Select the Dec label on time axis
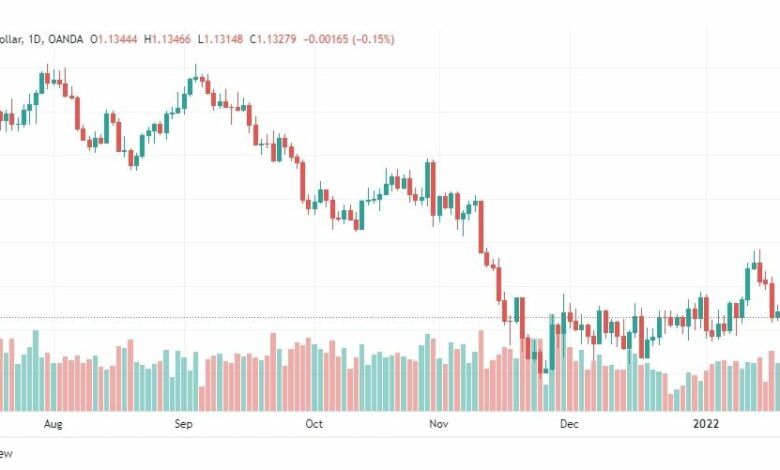Viewport: 780px width, 470px height. pos(569,424)
